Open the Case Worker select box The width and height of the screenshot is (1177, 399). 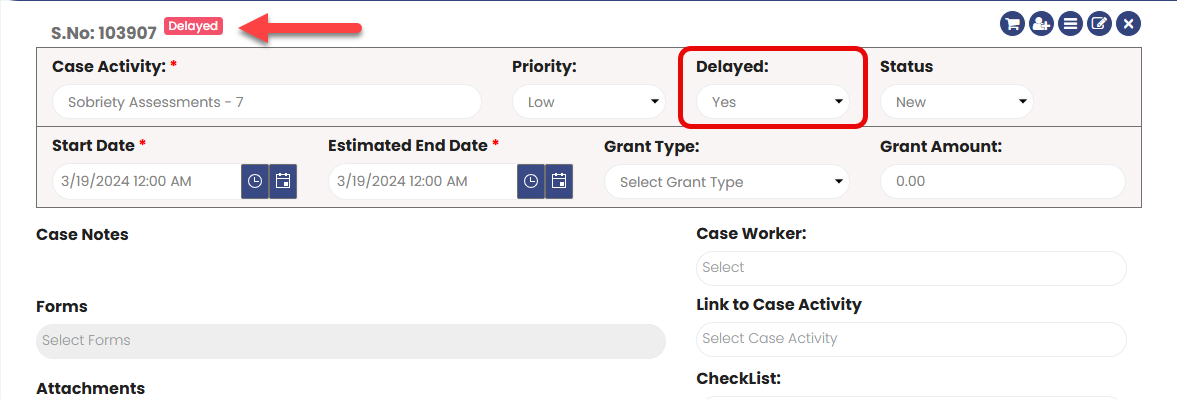(x=911, y=268)
